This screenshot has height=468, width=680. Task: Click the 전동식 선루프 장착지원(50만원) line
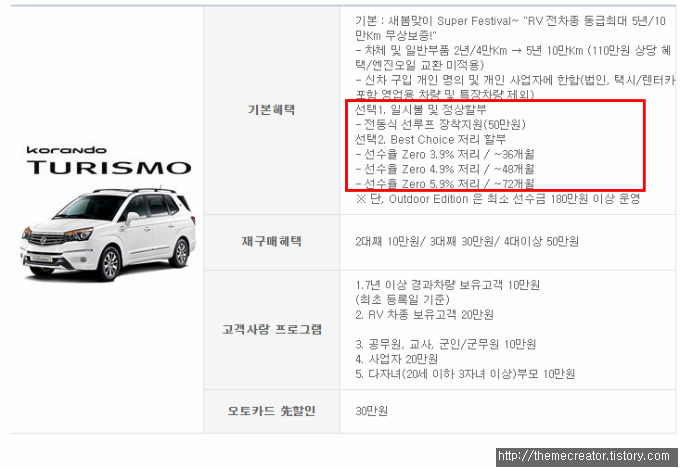(441, 124)
